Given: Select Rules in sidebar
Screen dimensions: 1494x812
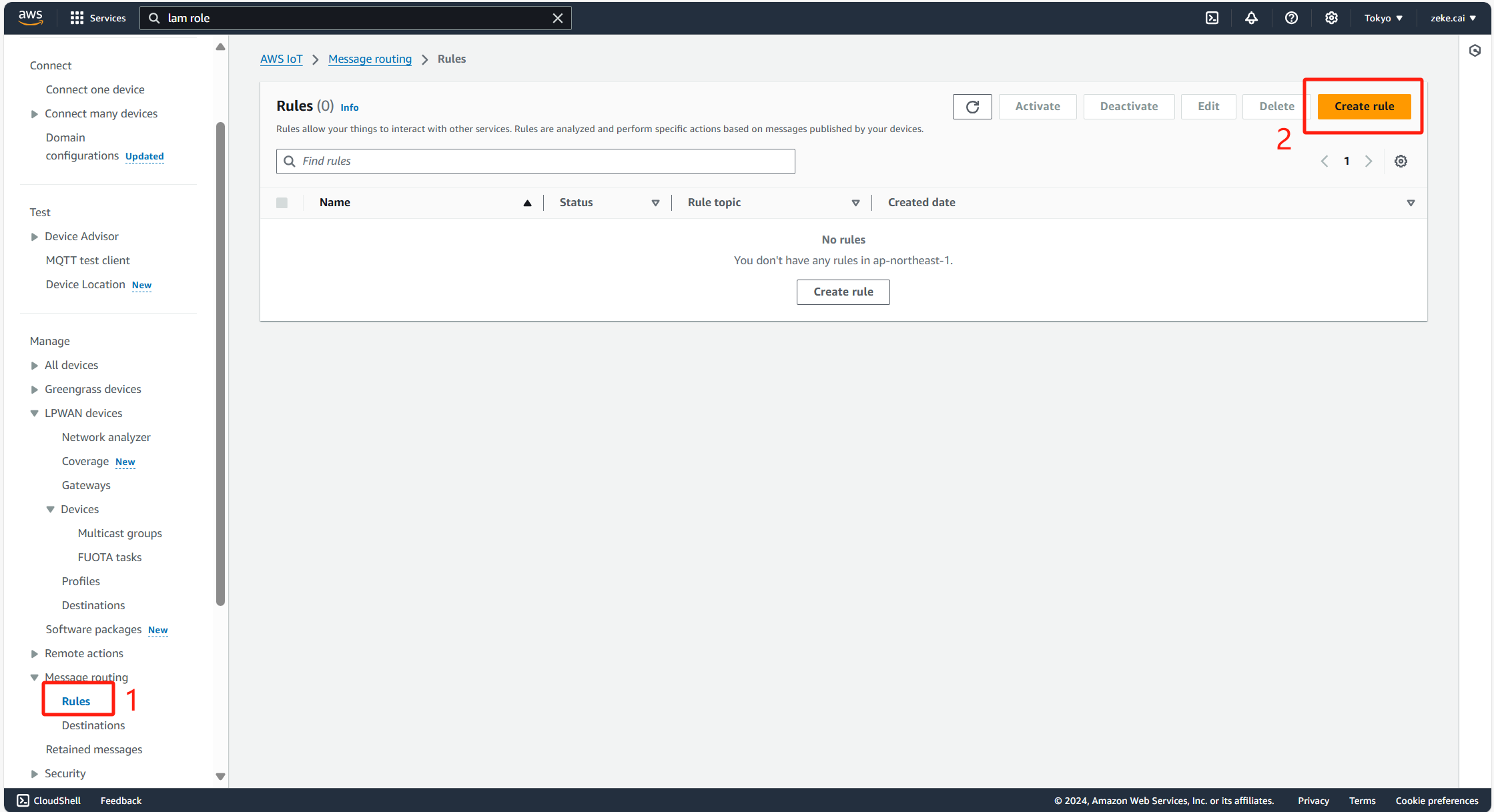Looking at the screenshot, I should 75,701.
